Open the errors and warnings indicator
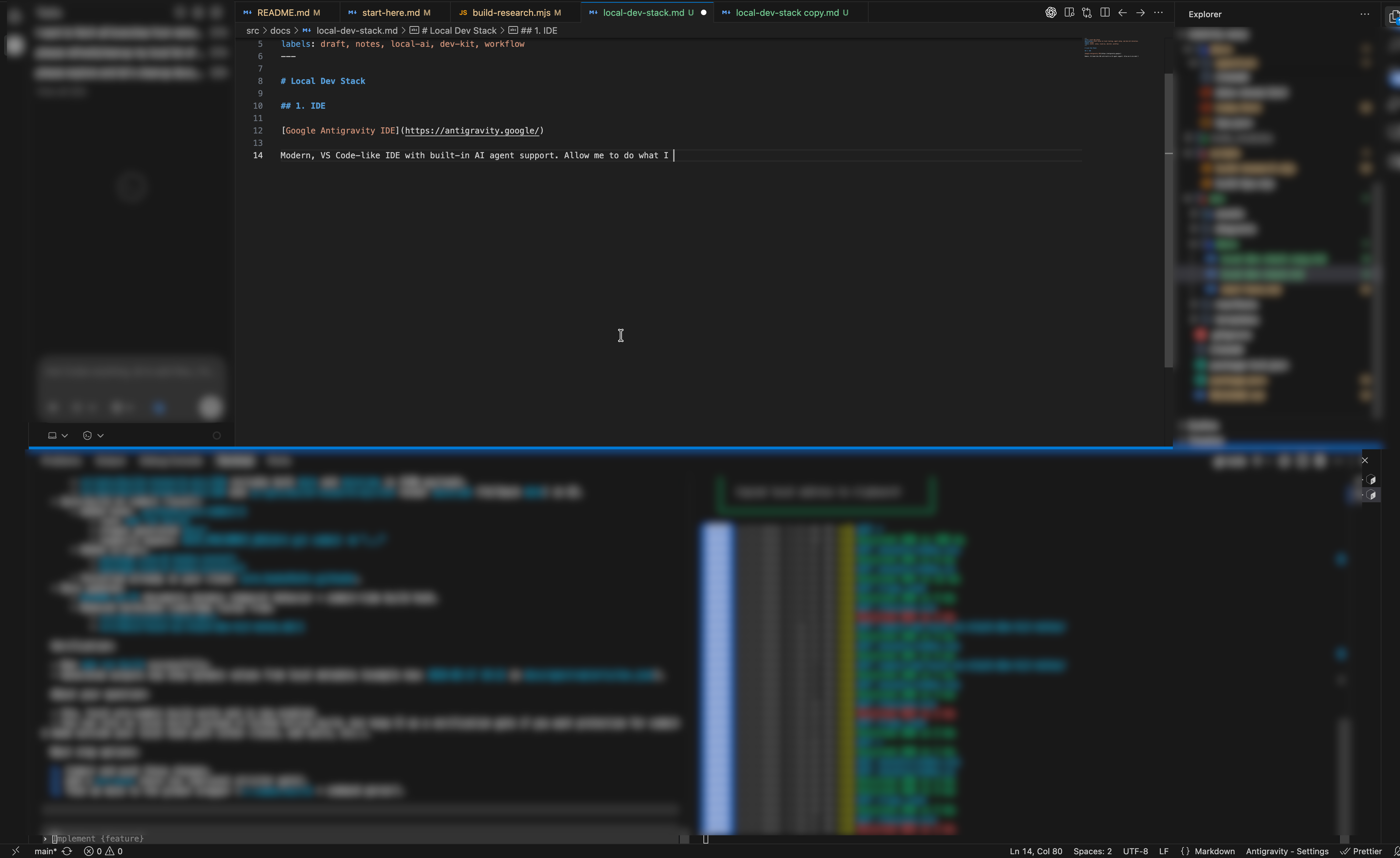 point(104,851)
